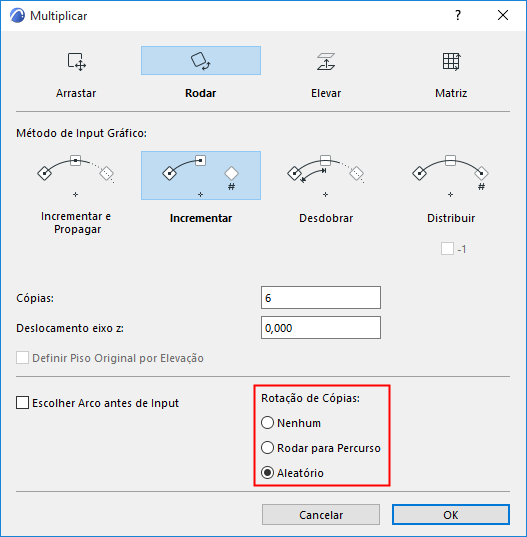Choose the Matriz matrix icon

pos(451,61)
